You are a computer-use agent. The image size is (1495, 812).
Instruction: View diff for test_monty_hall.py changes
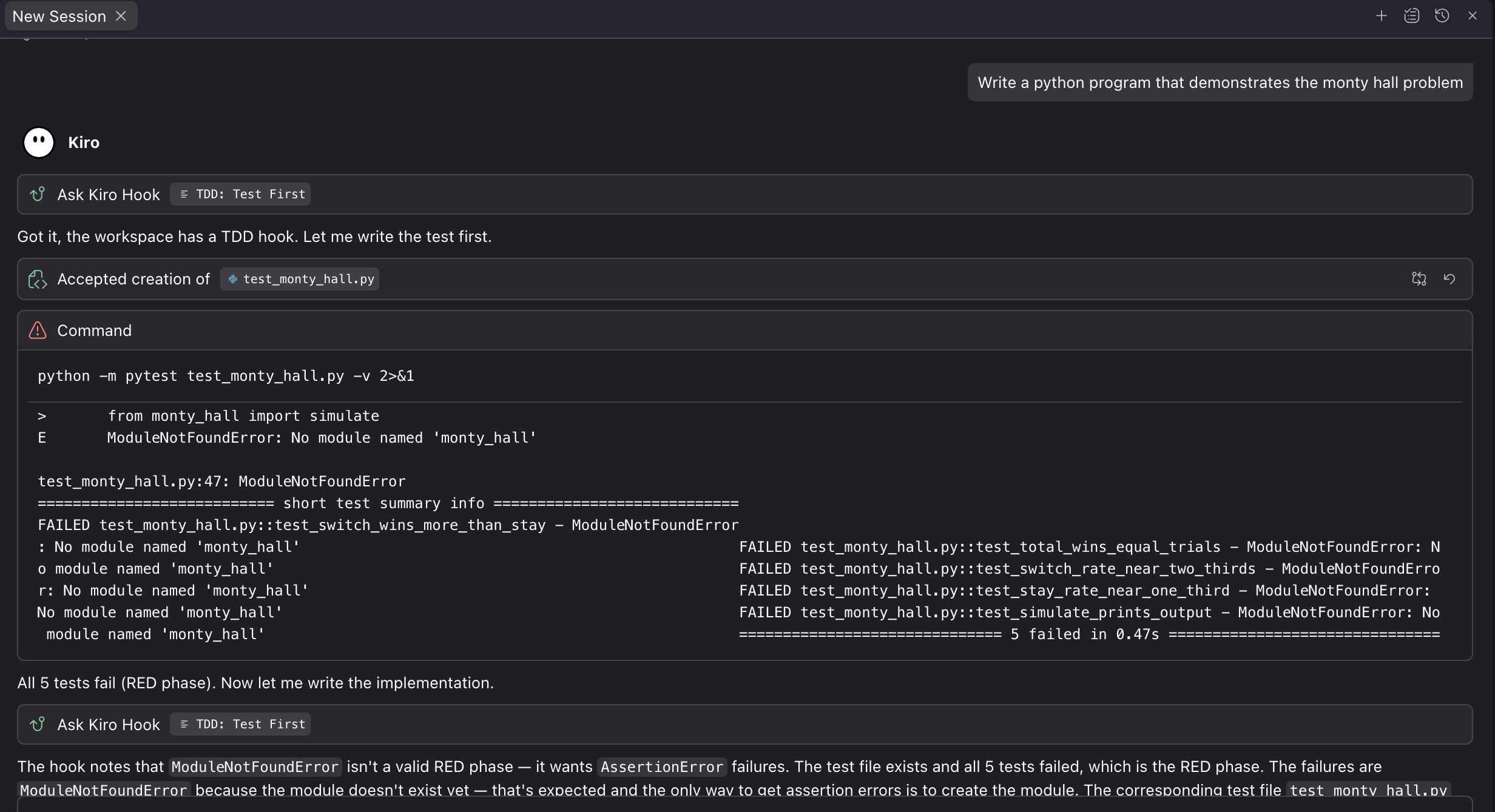1419,279
